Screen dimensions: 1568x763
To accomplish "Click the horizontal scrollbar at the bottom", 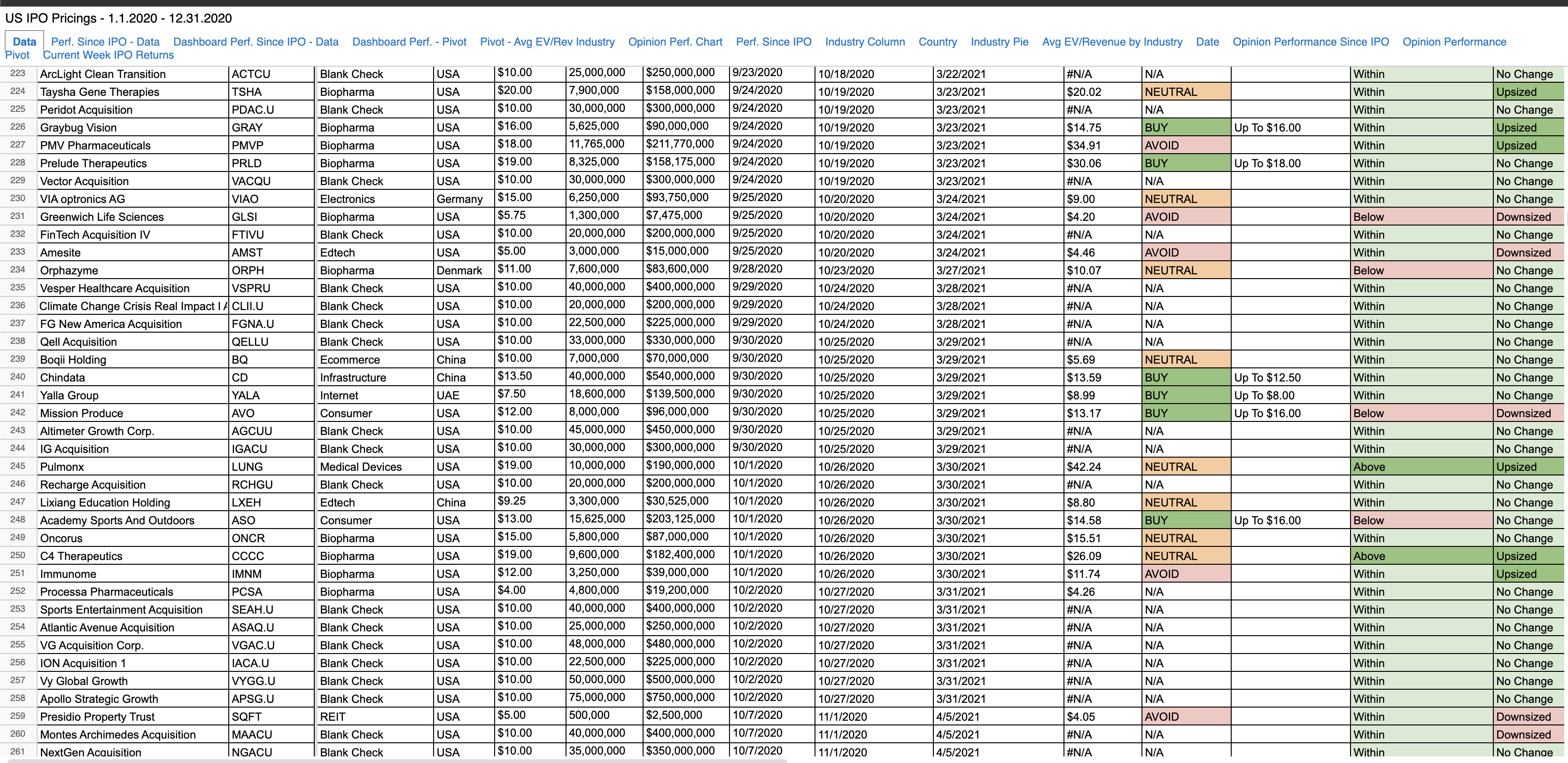I will pos(396,760).
